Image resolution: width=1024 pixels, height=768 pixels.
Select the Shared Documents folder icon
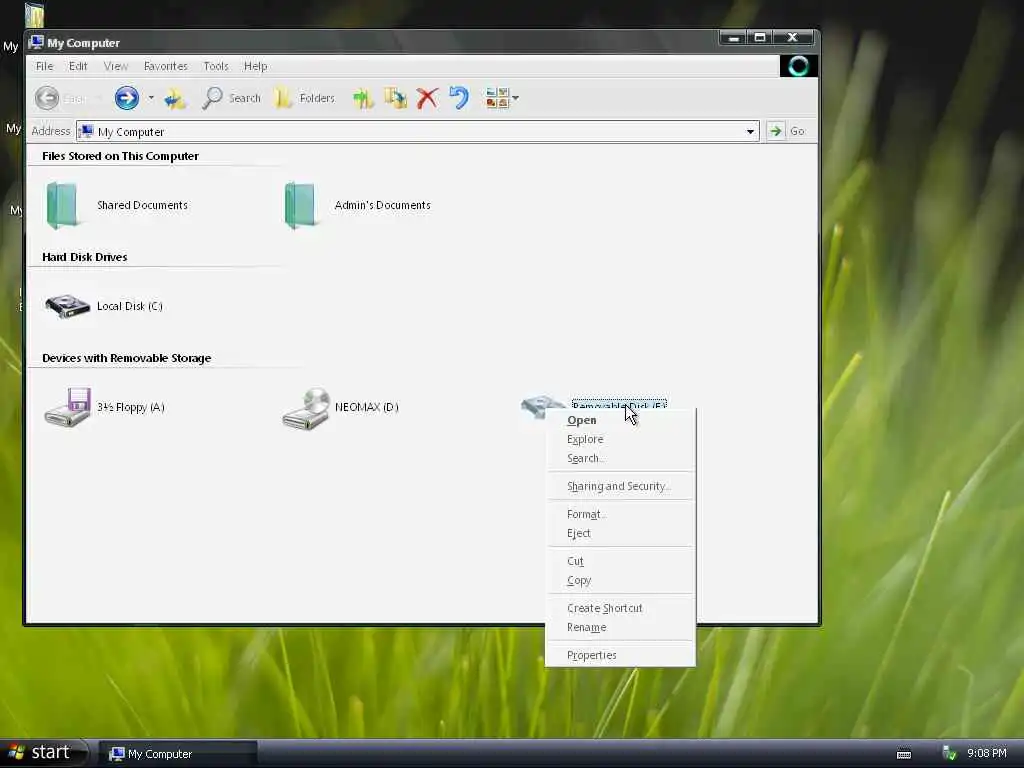(63, 205)
